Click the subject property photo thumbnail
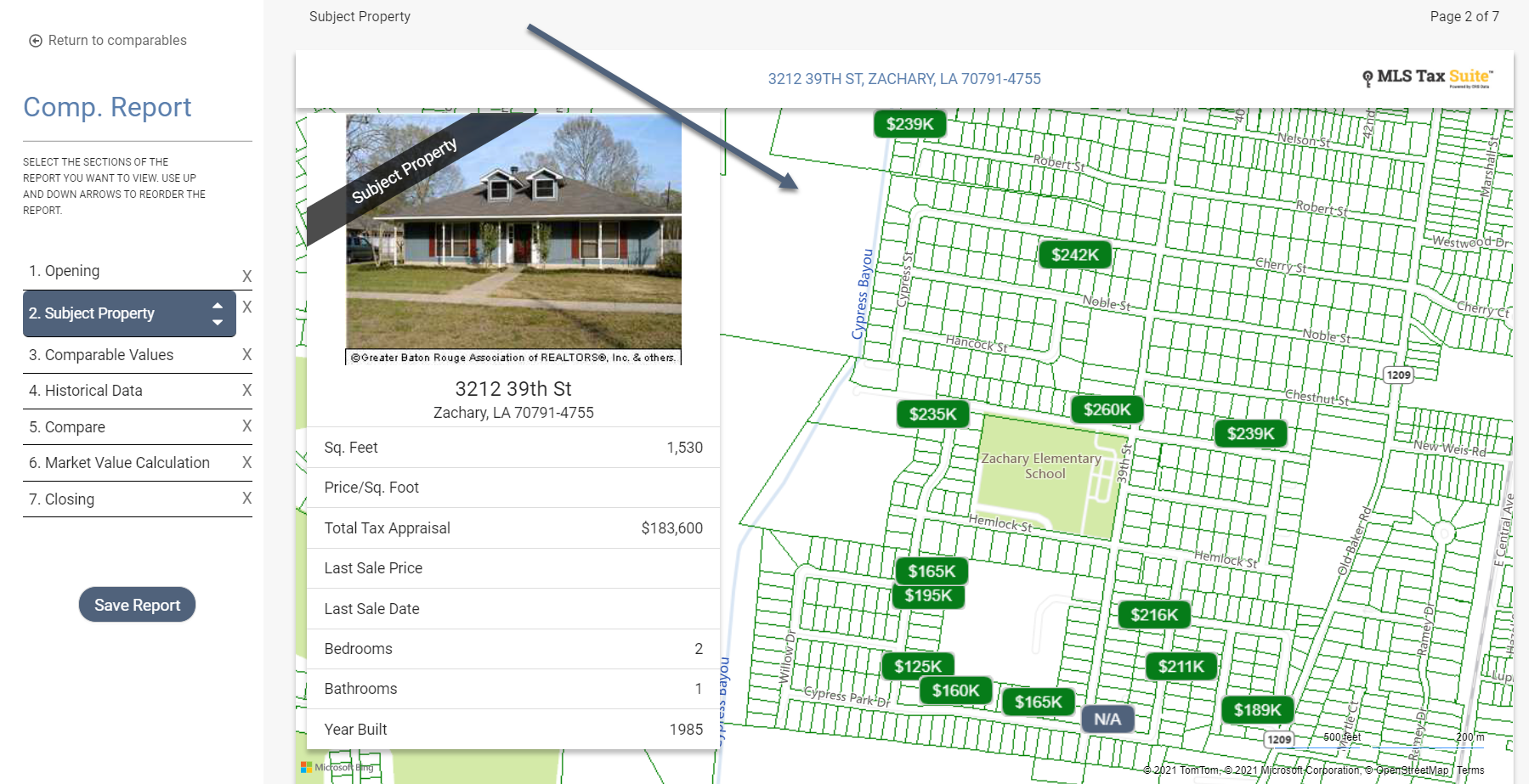1529x784 pixels. tap(512, 238)
